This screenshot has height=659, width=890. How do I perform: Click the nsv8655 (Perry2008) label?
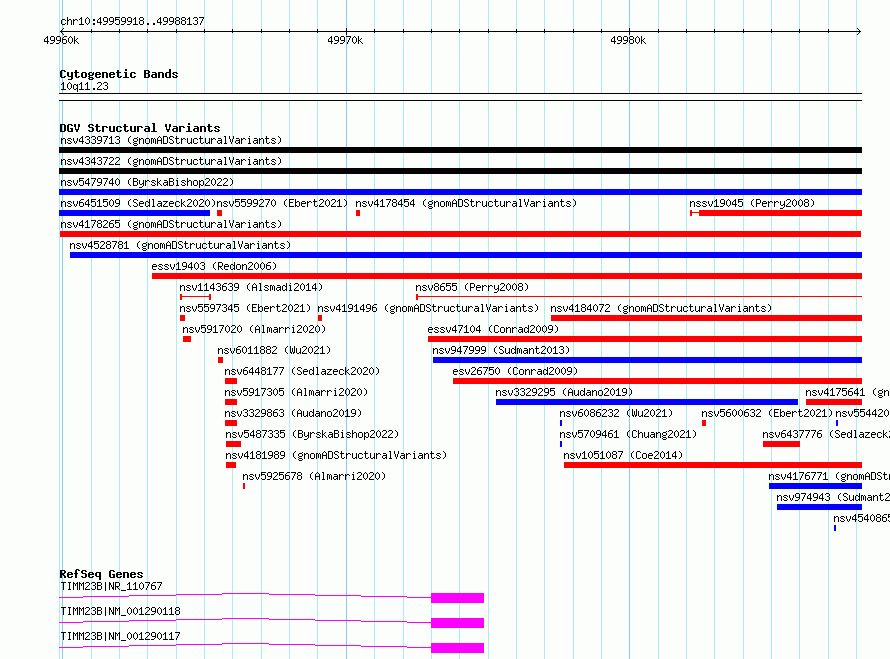point(472,287)
